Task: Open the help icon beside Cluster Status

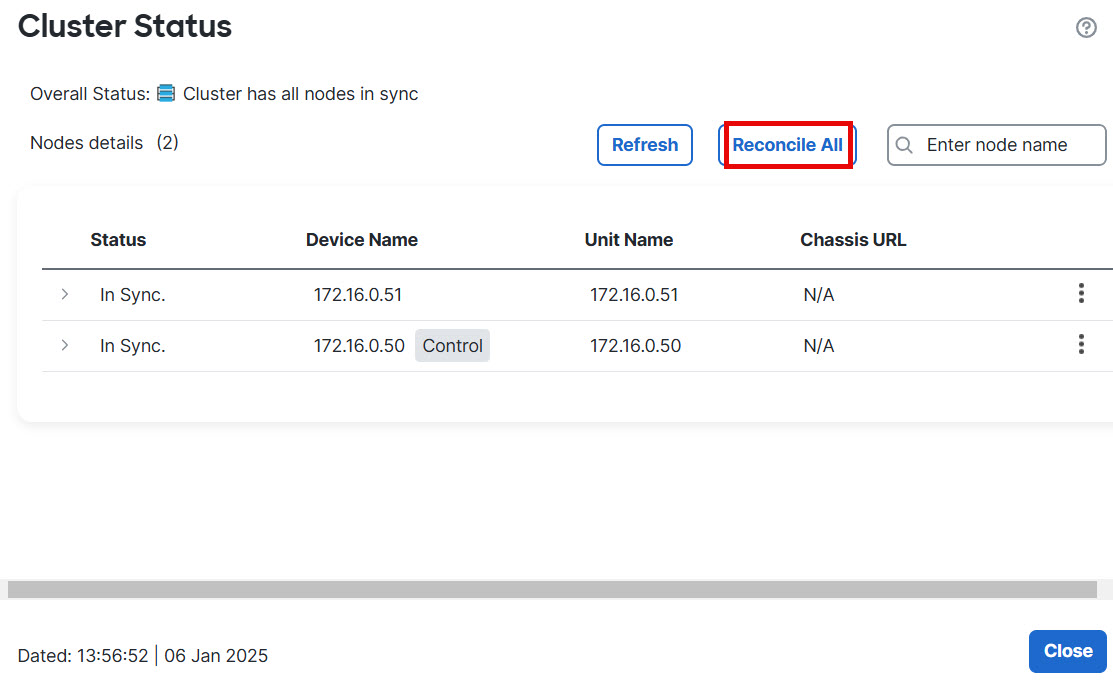Action: pos(1086,28)
